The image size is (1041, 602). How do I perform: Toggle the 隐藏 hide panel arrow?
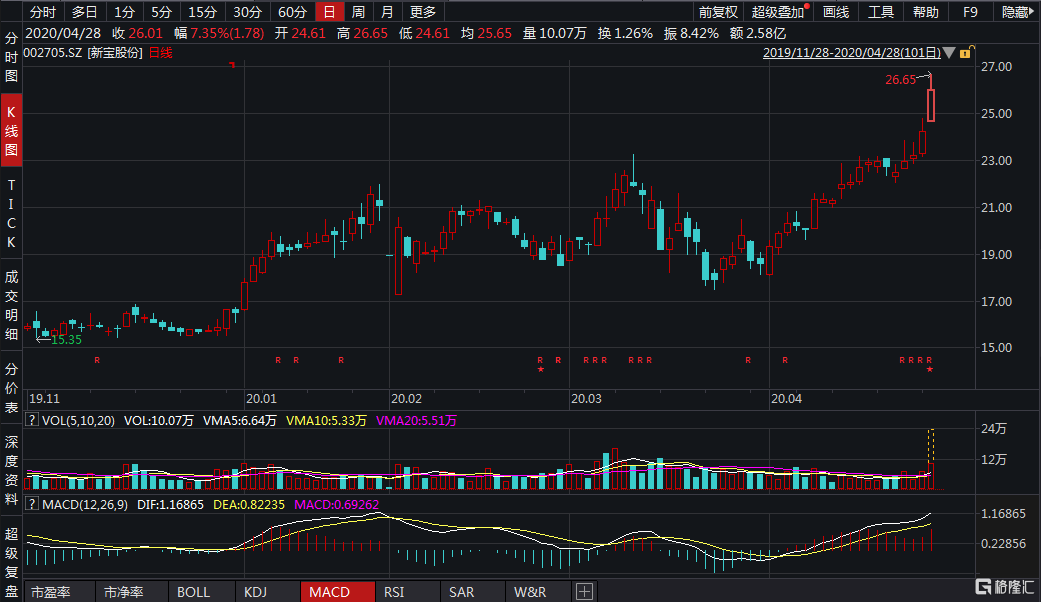point(1017,12)
